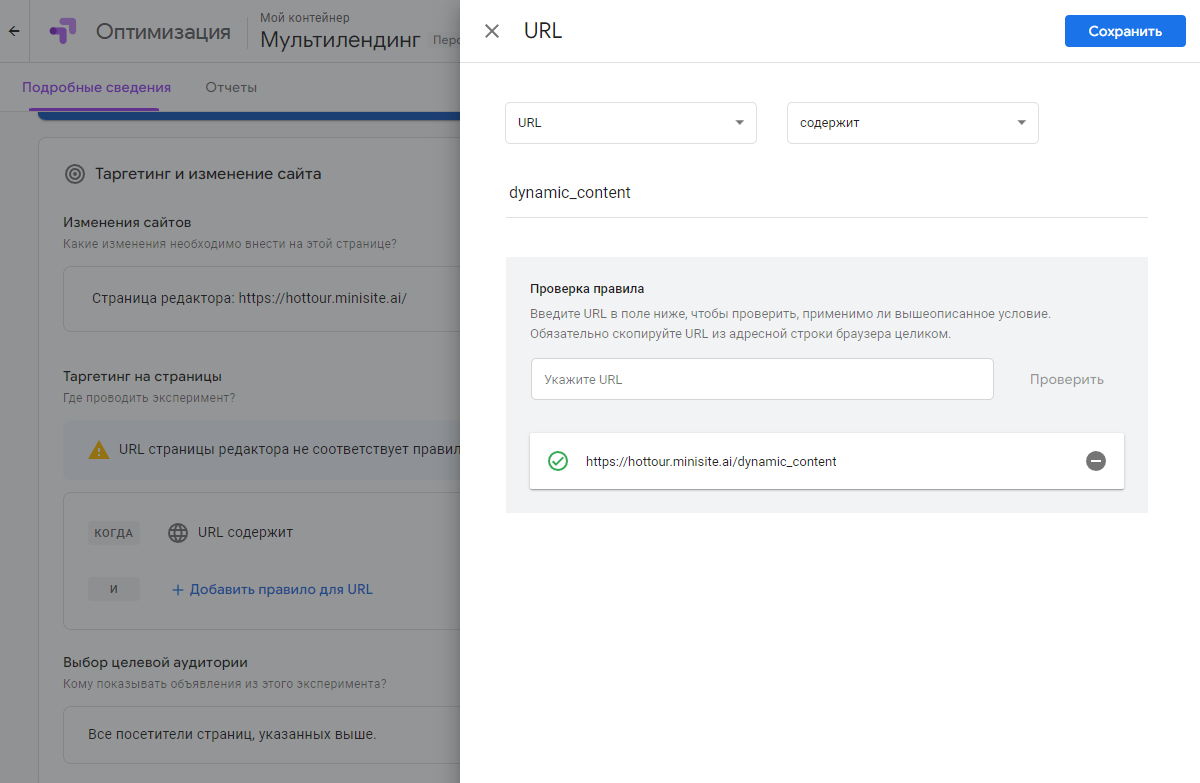This screenshot has width=1200, height=783.
Task: Click the 'Мой контейнер' container label
Action: coord(305,18)
